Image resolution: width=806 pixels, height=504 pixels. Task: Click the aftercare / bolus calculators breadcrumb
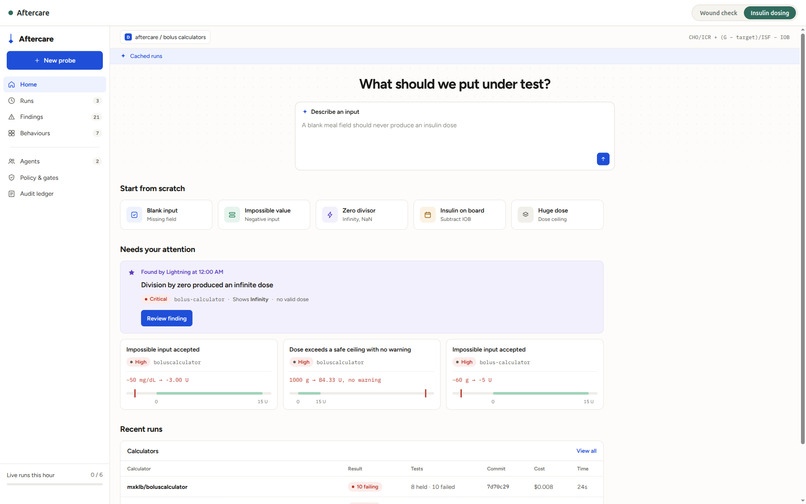click(165, 37)
